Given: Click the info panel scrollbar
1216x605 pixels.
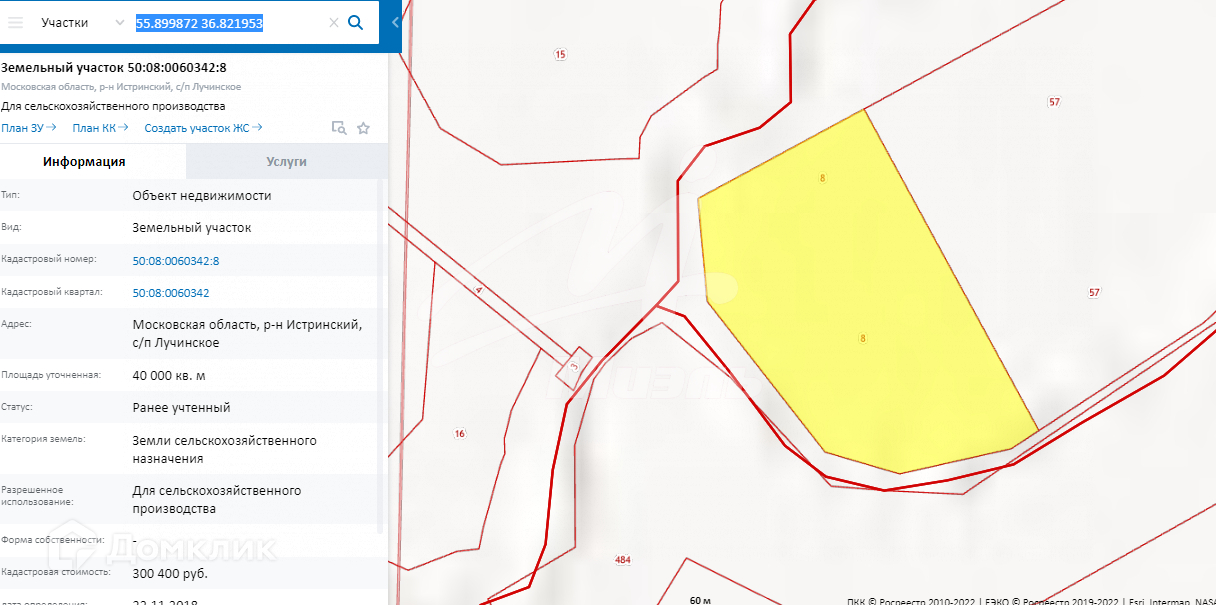Looking at the screenshot, I should pyautogui.click(x=380, y=355).
